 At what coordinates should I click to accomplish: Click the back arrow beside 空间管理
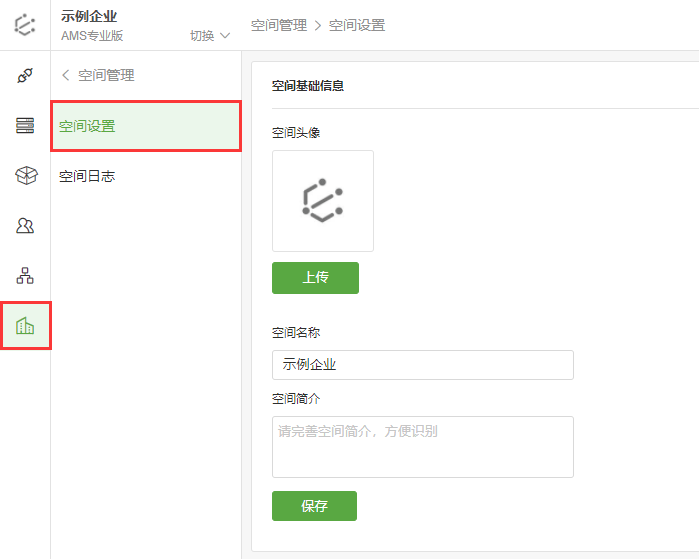coord(66,75)
